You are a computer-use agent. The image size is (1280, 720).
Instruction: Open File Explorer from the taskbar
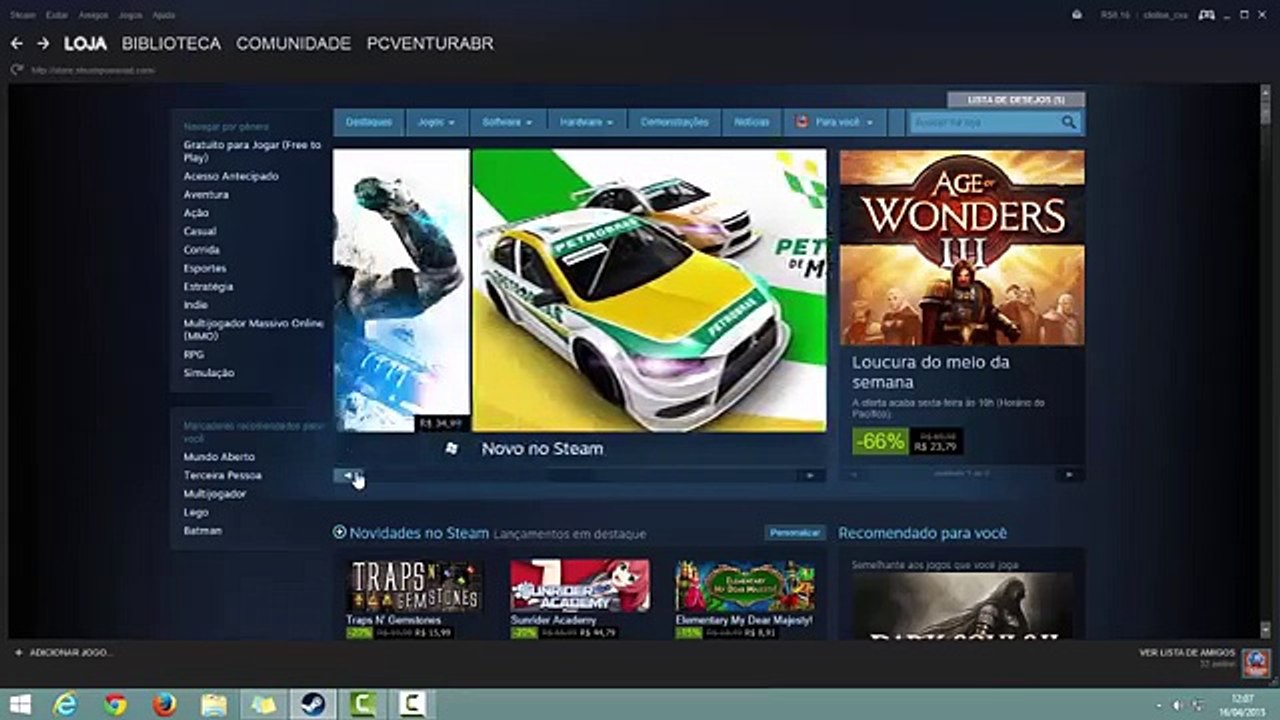214,705
